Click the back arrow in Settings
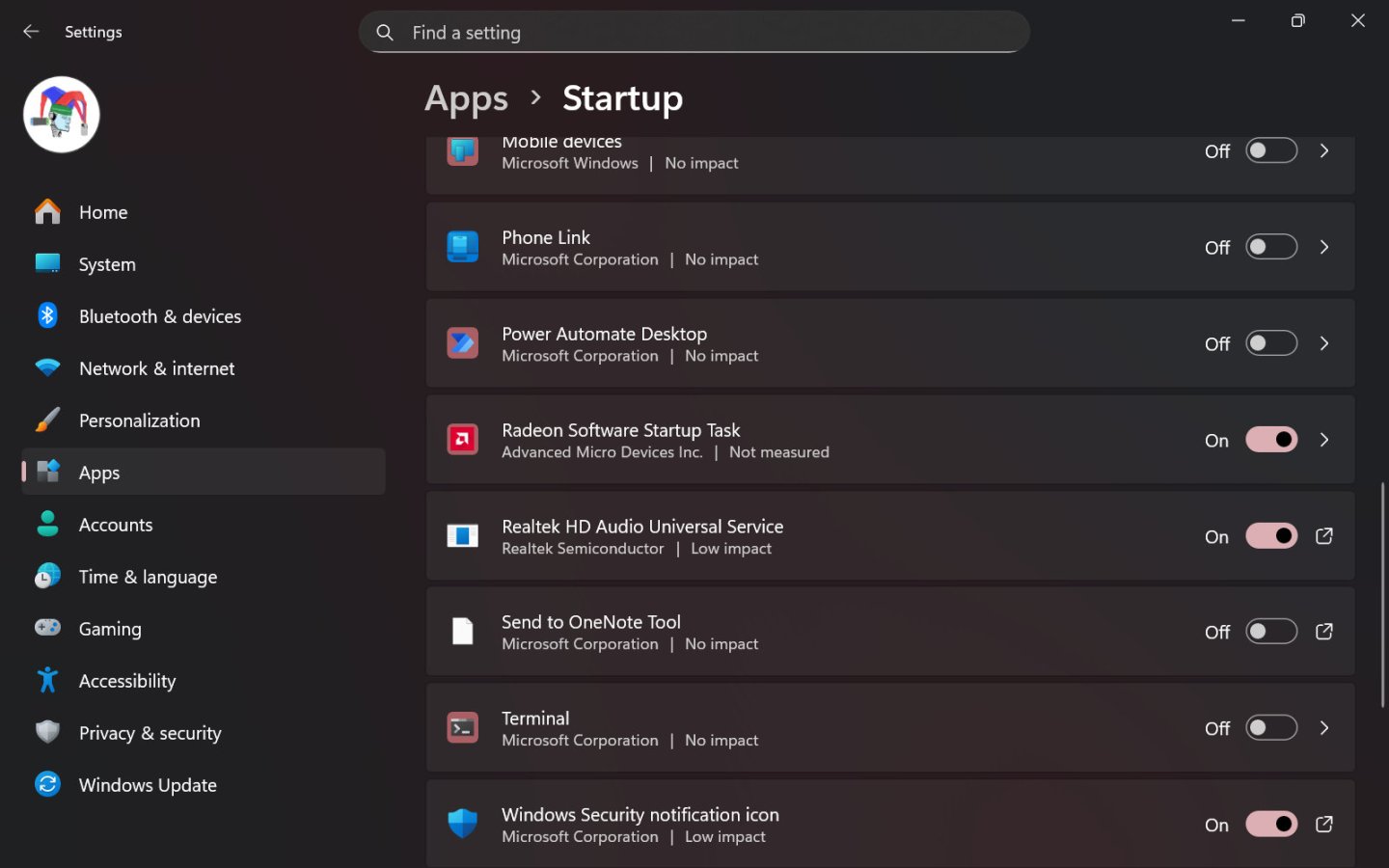 [31, 32]
